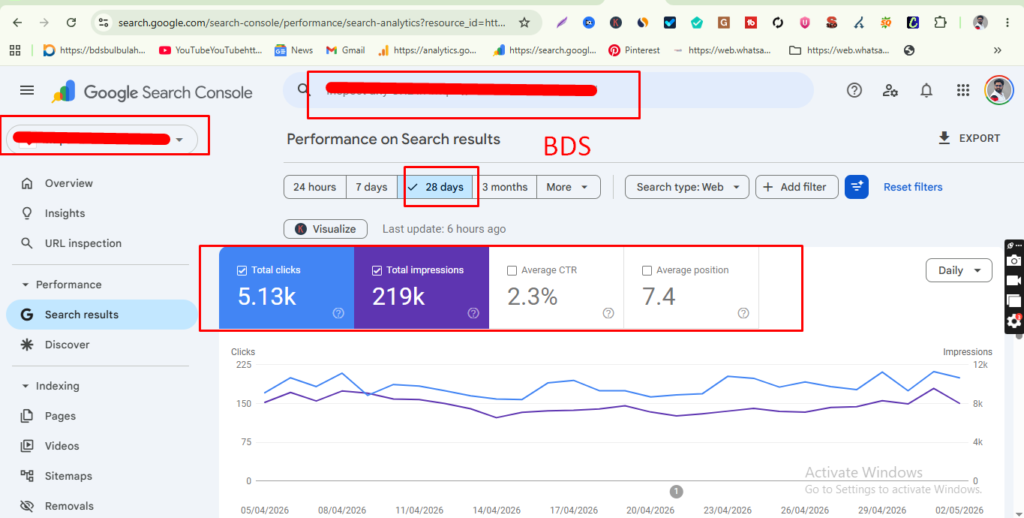Screen dimensions: 1024x518
Task: Open the property selector dropdown
Action: (102, 139)
